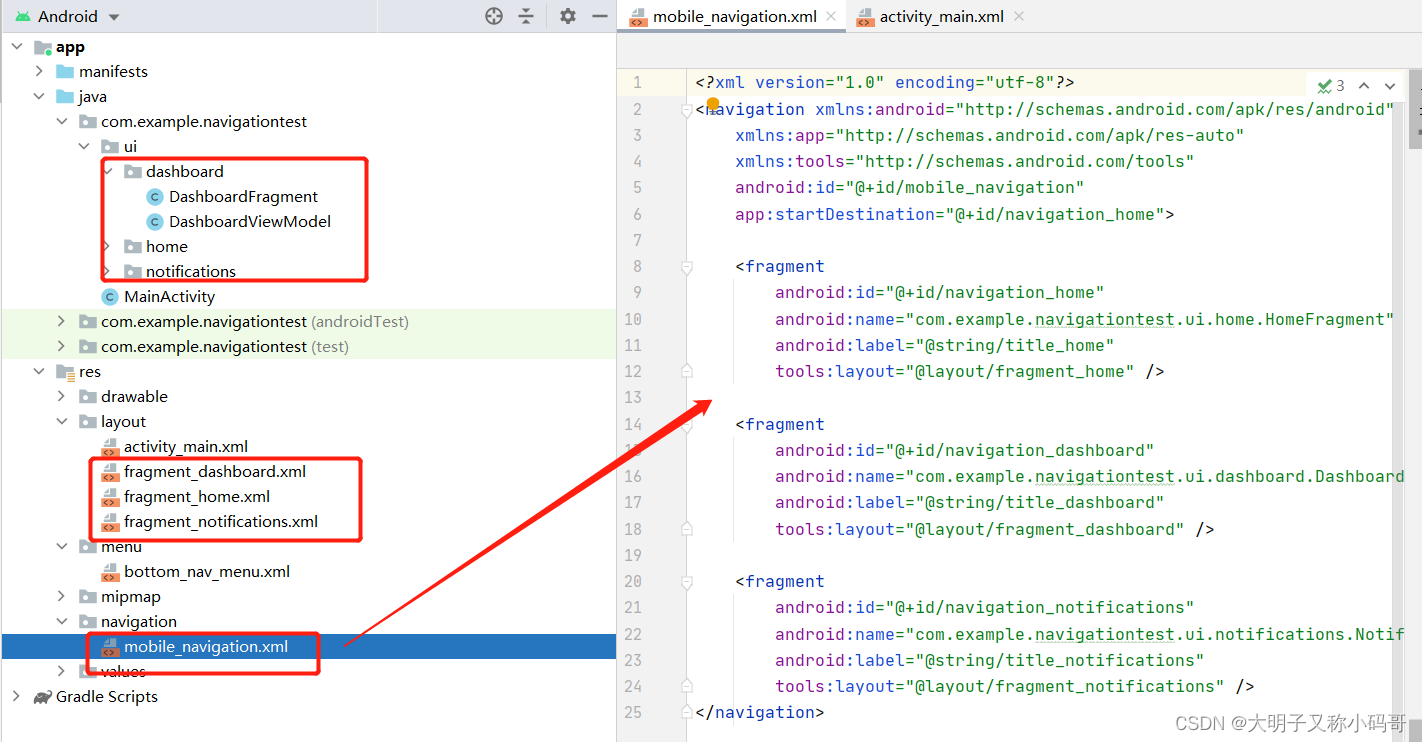Close the activity_main.xml tab
This screenshot has width=1422, height=742.
tap(1019, 16)
